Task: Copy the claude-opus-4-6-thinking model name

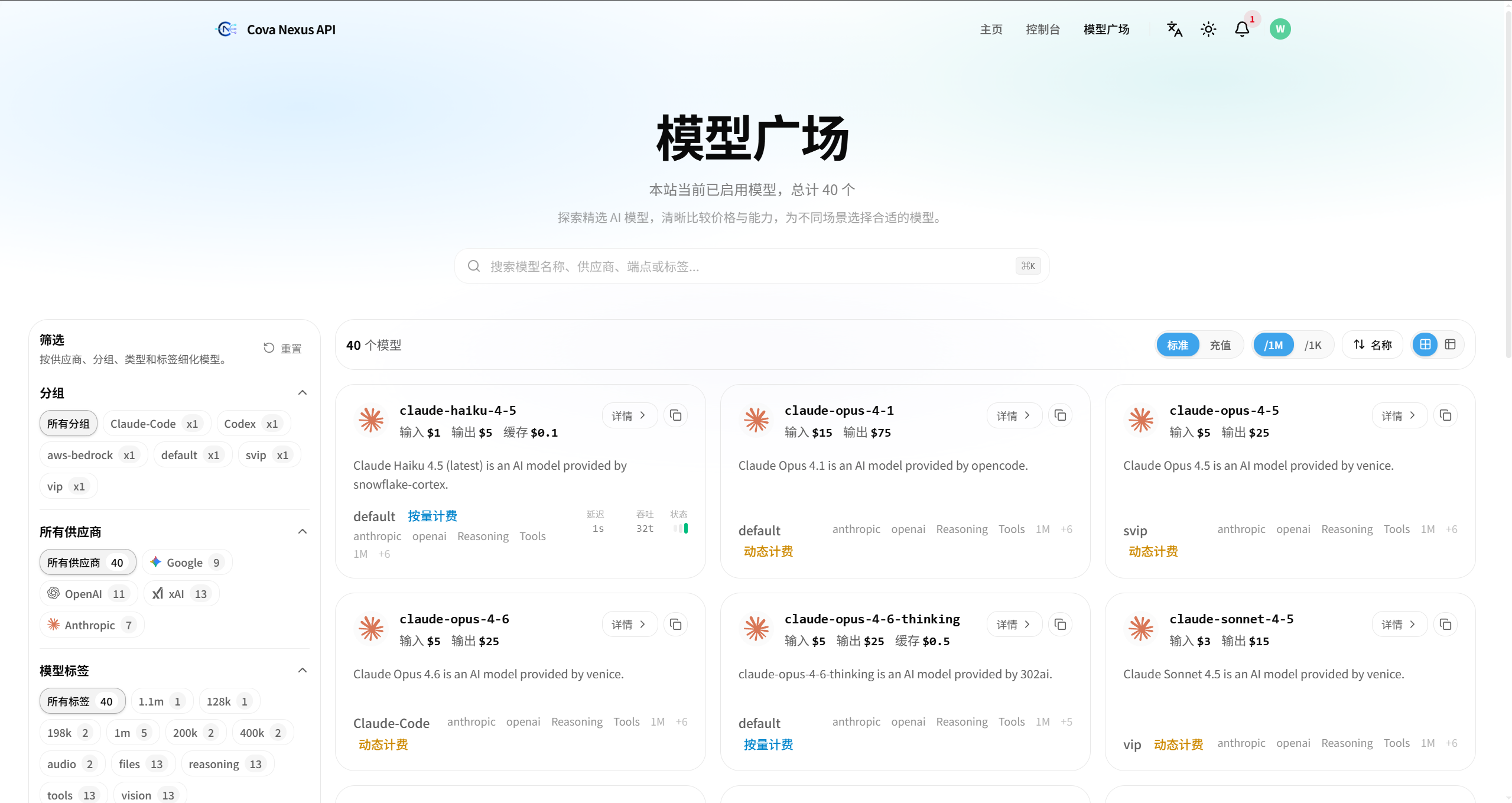Action: coord(1060,624)
